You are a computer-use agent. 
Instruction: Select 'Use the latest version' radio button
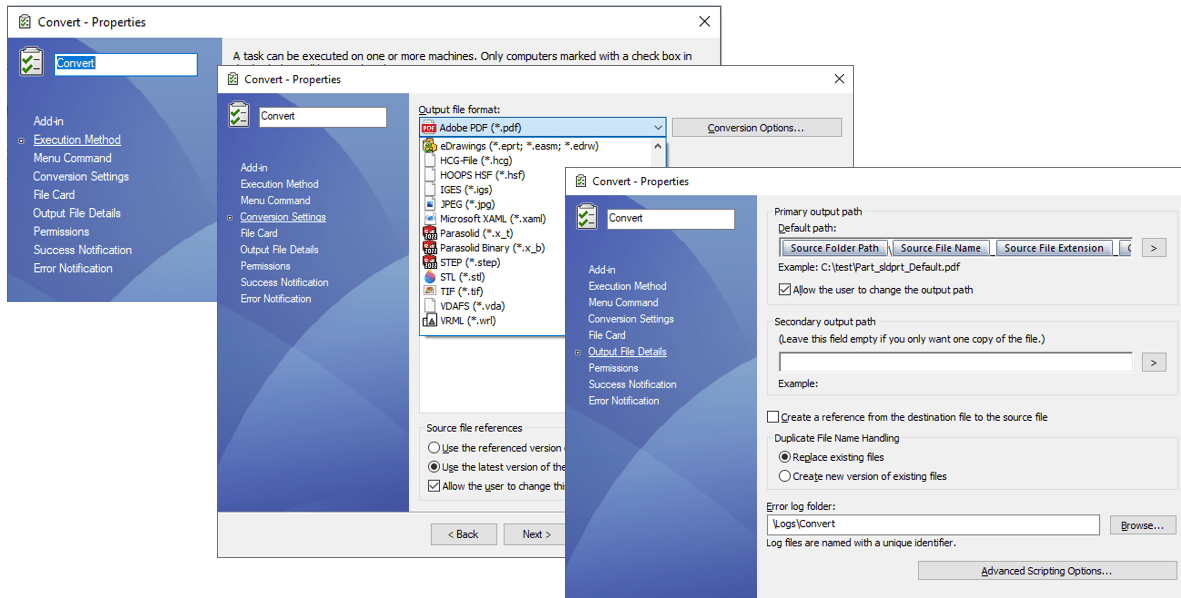[x=434, y=467]
